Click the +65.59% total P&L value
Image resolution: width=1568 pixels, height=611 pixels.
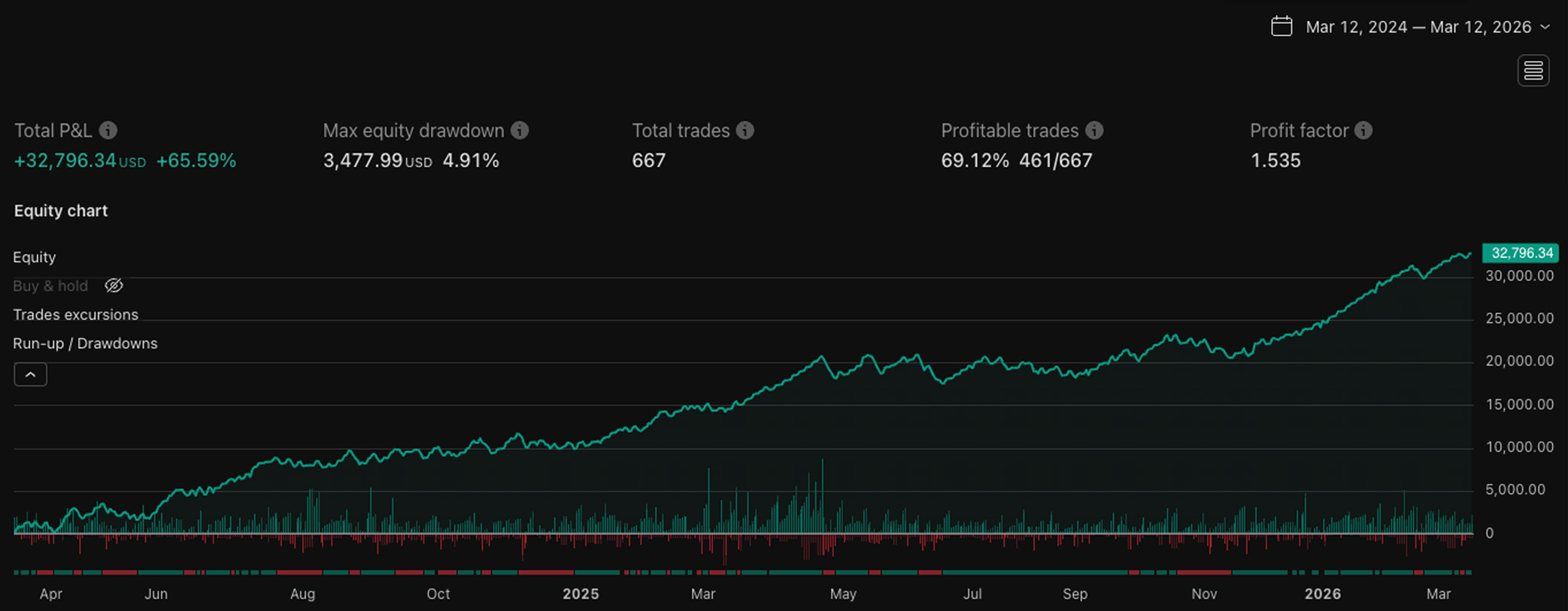click(196, 161)
